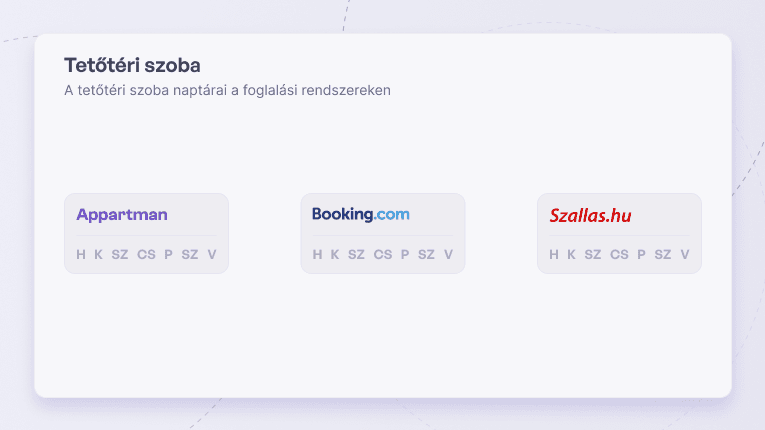Select V day in Booking.com card
Viewport: 765px width, 430px height.
pos(448,255)
